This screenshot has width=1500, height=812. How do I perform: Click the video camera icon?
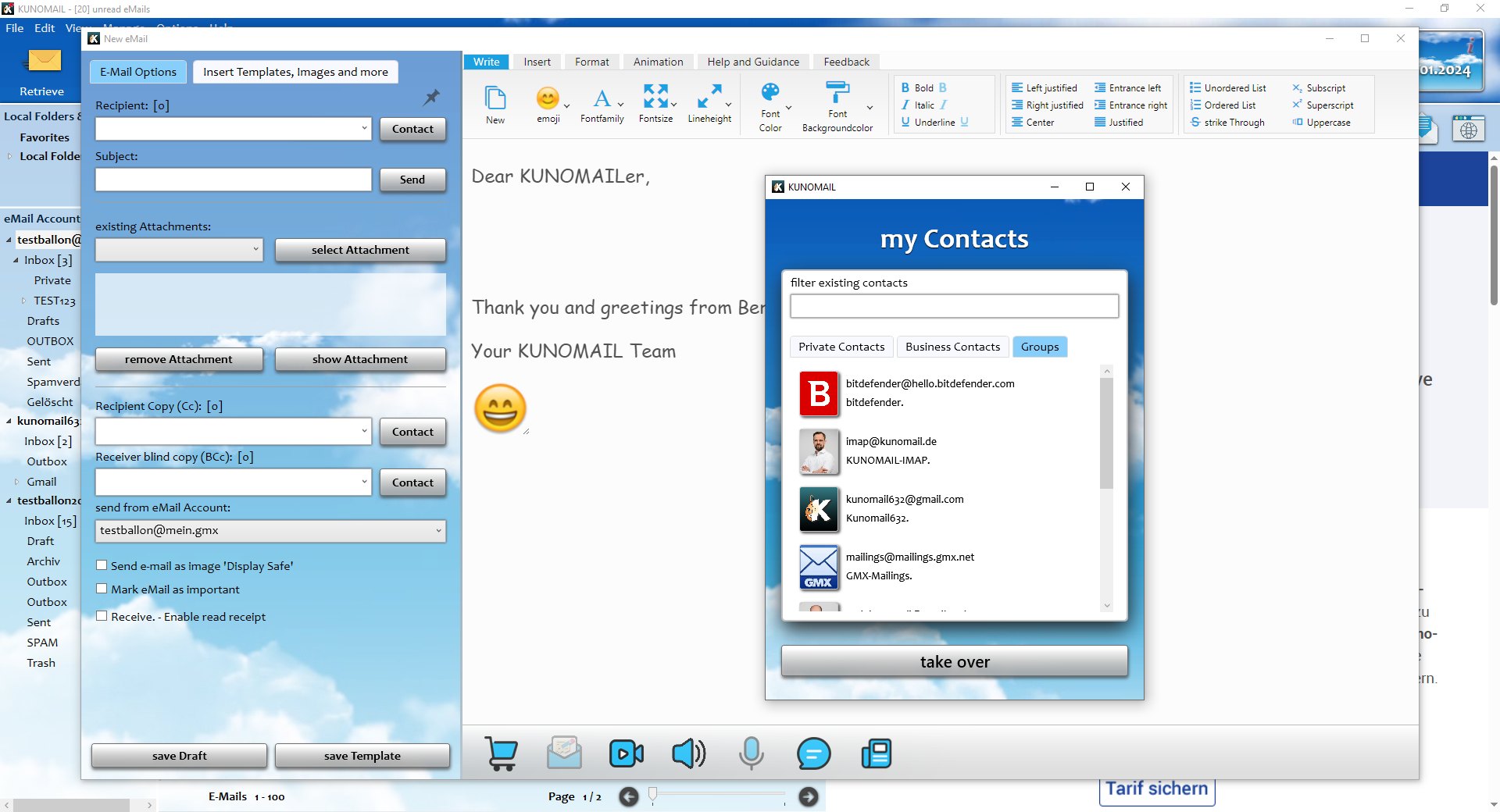[x=626, y=753]
